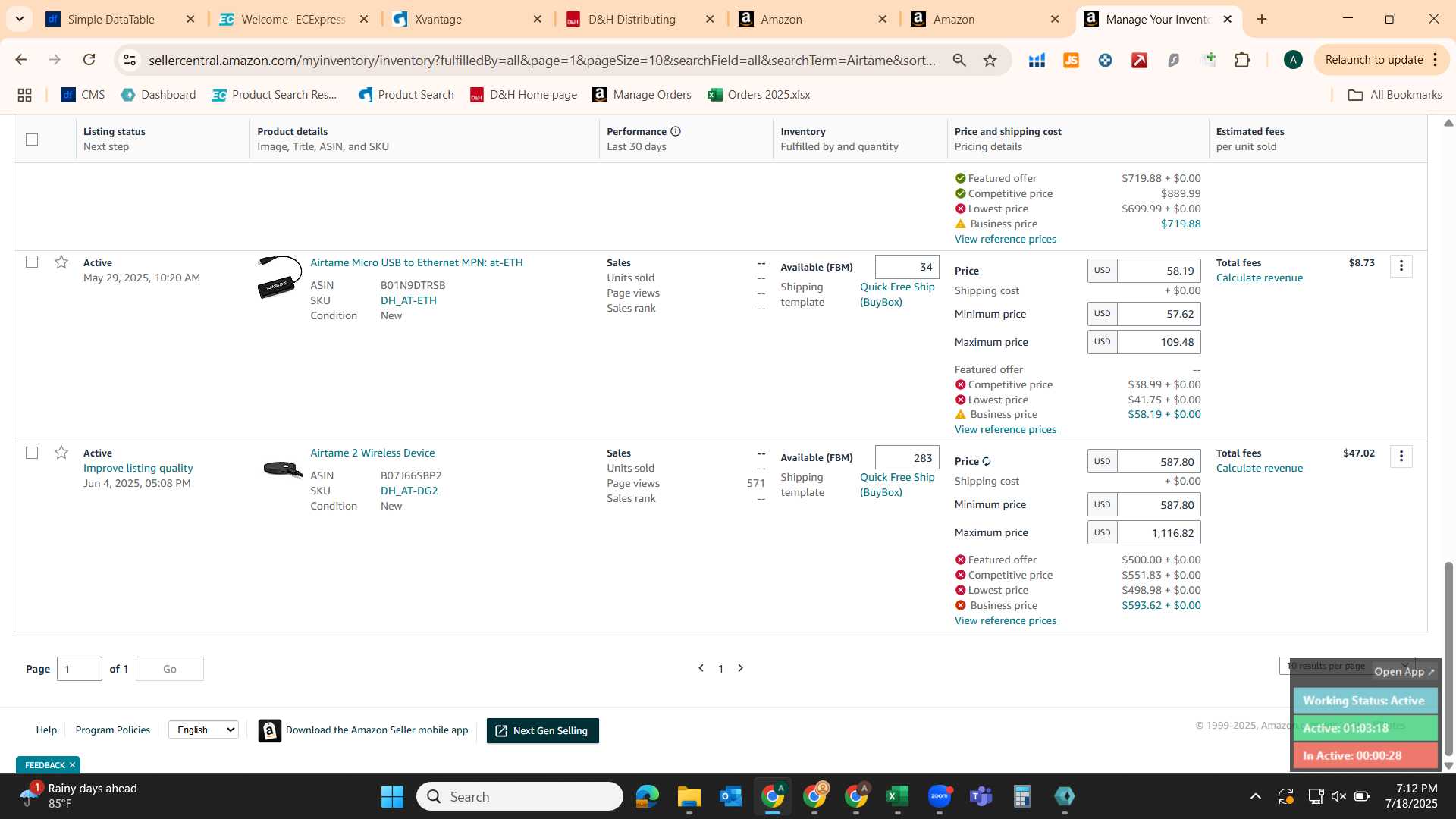The height and width of the screenshot is (819, 1456).
Task: Click the zoom magnifier icon in the address bar
Action: 959,60
